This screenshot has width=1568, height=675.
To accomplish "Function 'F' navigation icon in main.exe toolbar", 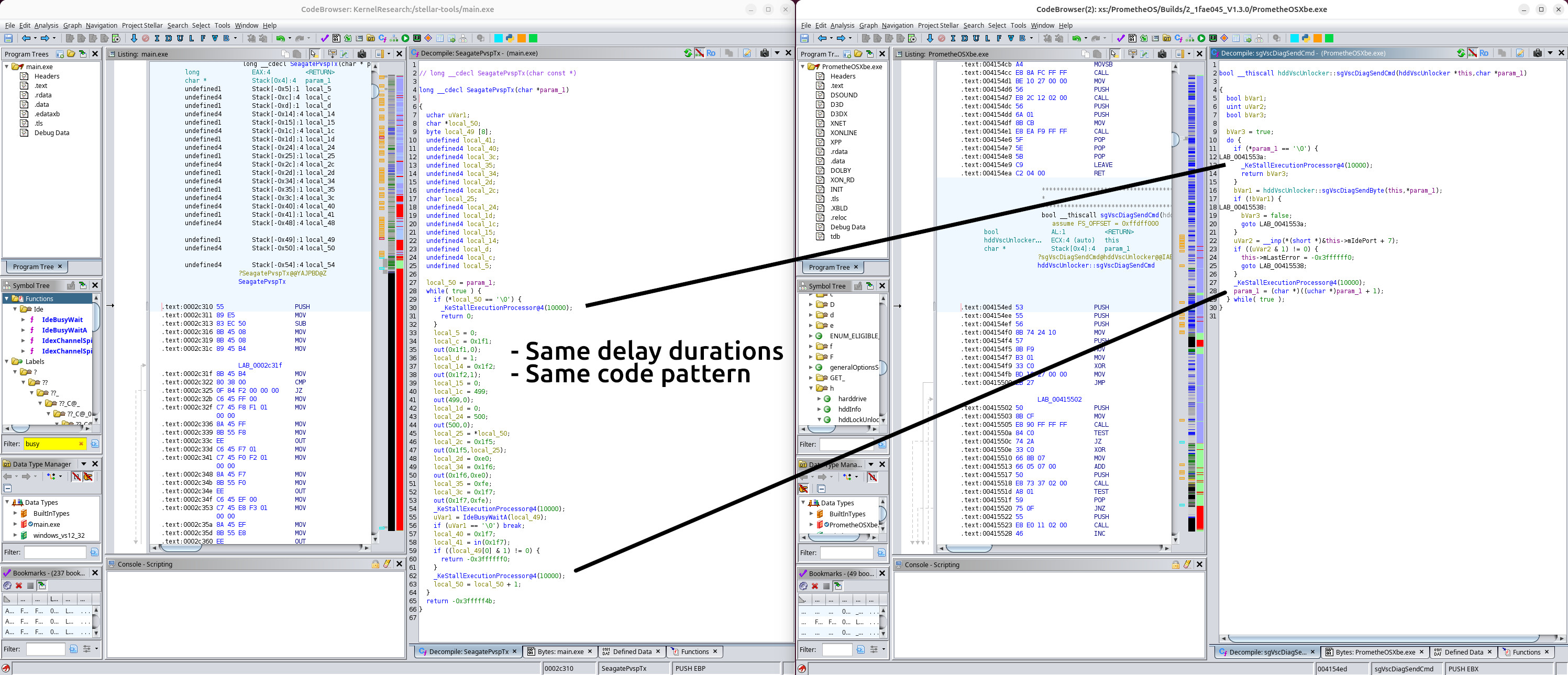I will [203, 38].
